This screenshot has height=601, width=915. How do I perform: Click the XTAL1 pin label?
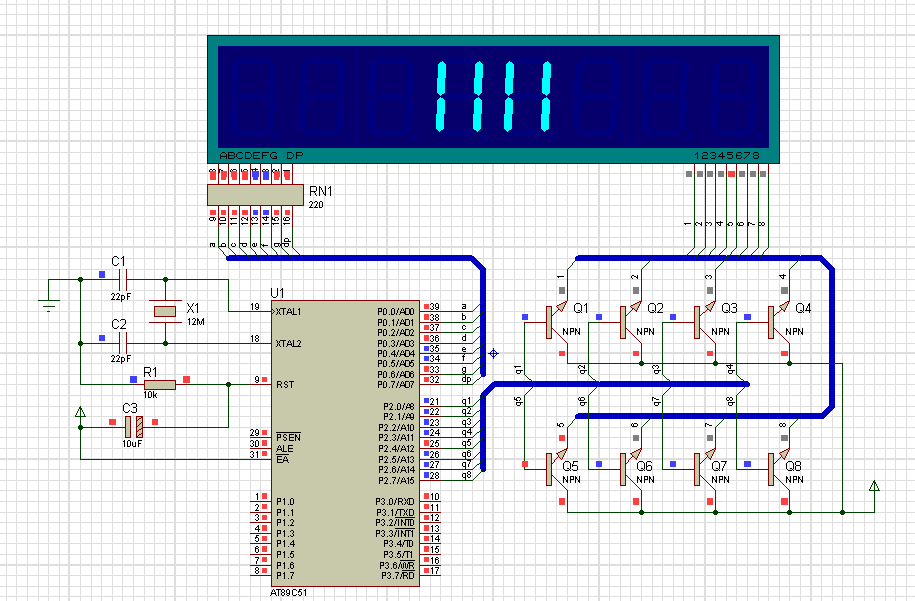click(x=288, y=312)
